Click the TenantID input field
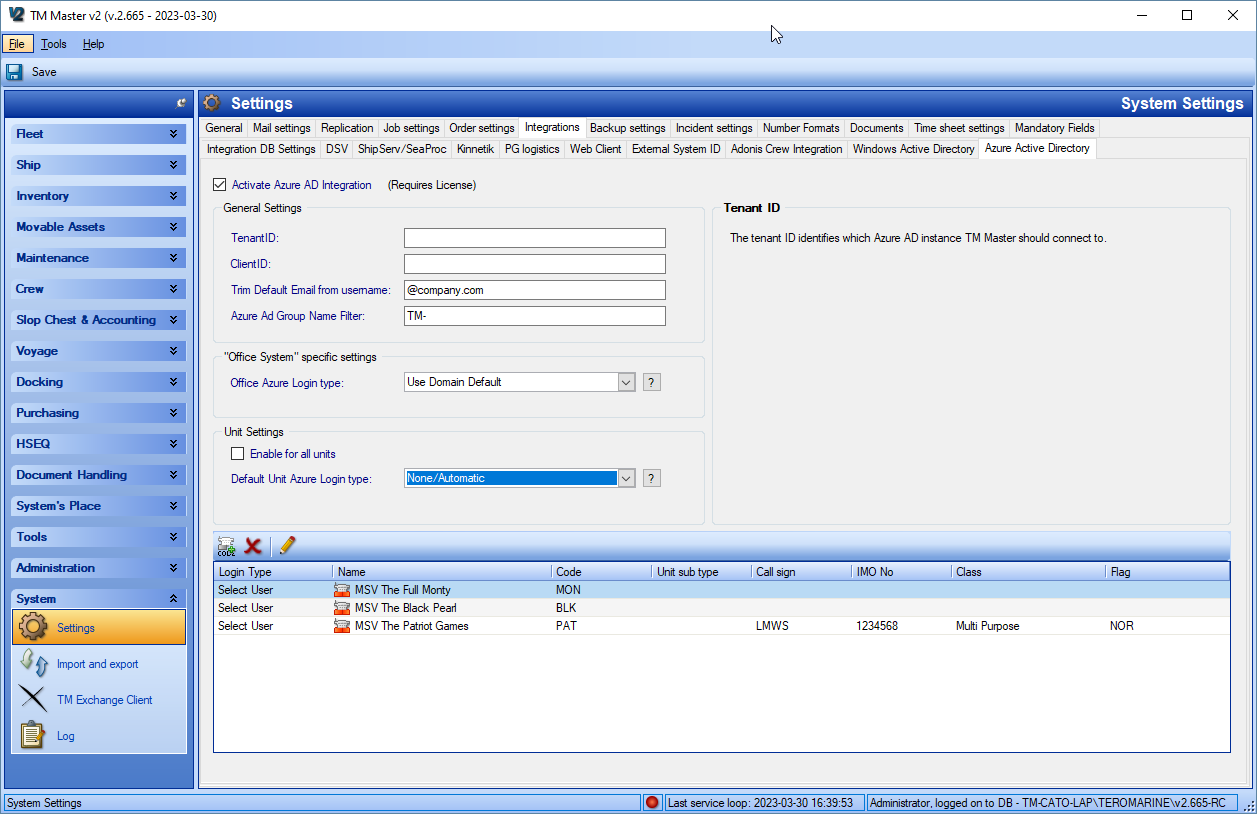This screenshot has height=814, width=1257. pos(534,238)
